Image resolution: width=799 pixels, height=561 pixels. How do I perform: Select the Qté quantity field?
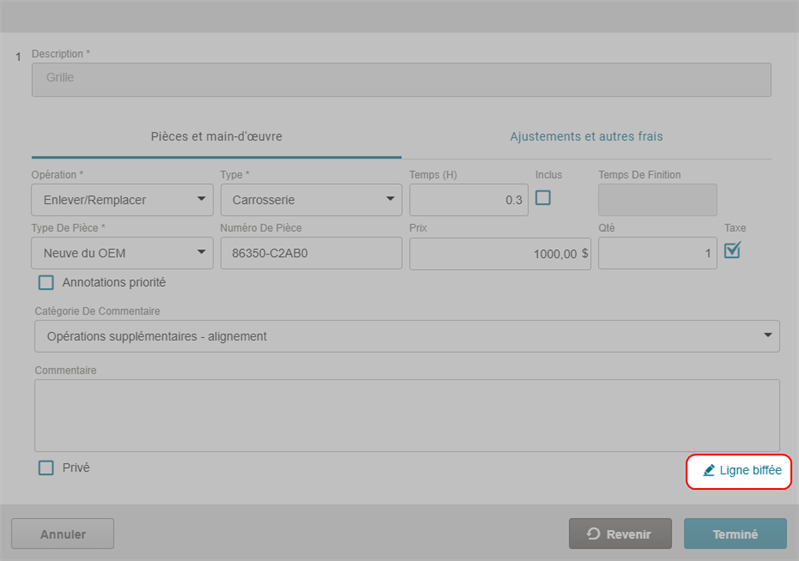(656, 254)
